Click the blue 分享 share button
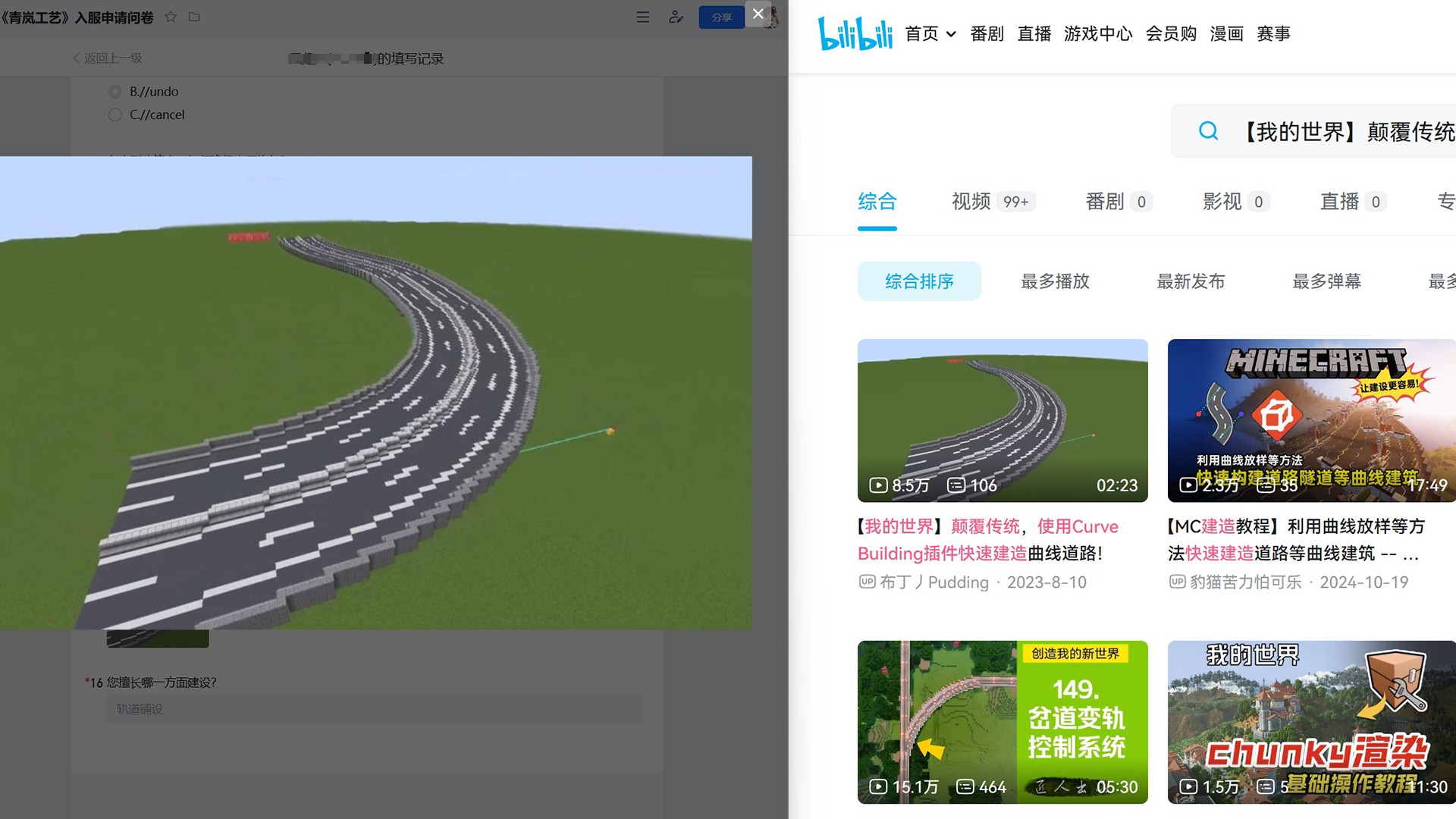1456x819 pixels. pyautogui.click(x=721, y=17)
